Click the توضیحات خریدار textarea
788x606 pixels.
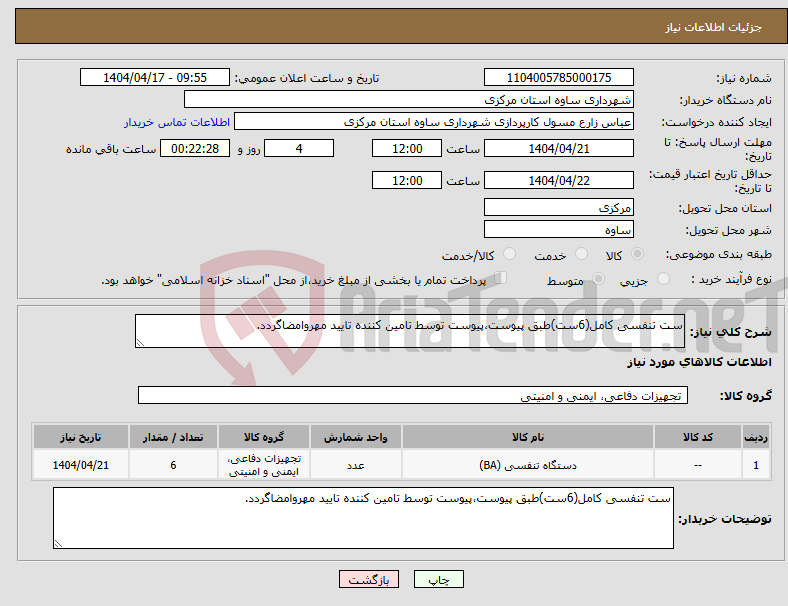363,518
